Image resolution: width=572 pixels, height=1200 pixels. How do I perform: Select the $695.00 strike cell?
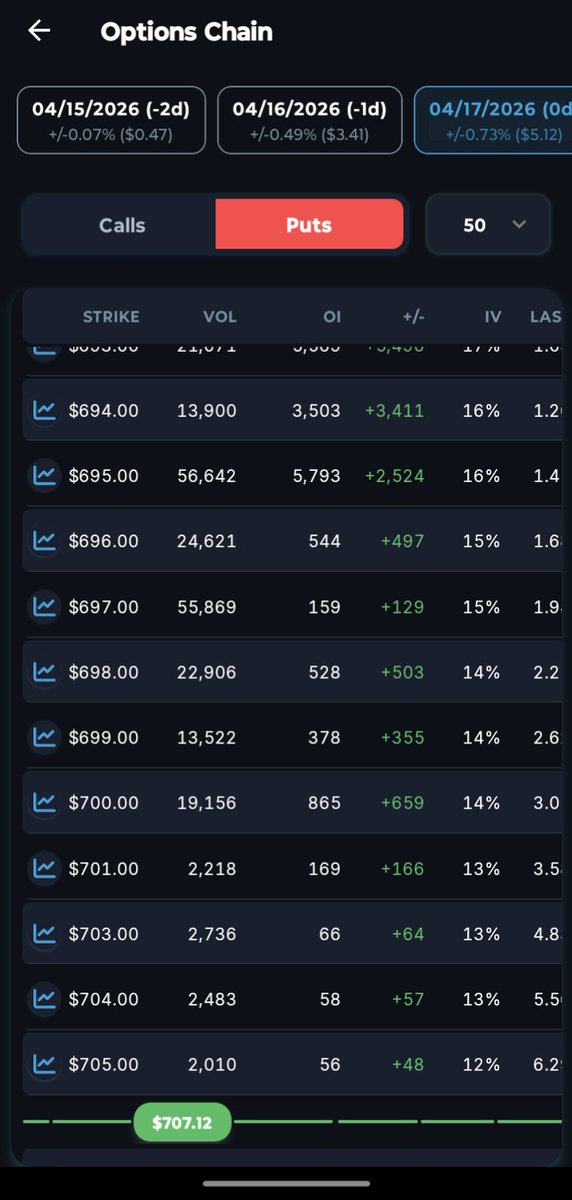point(104,476)
